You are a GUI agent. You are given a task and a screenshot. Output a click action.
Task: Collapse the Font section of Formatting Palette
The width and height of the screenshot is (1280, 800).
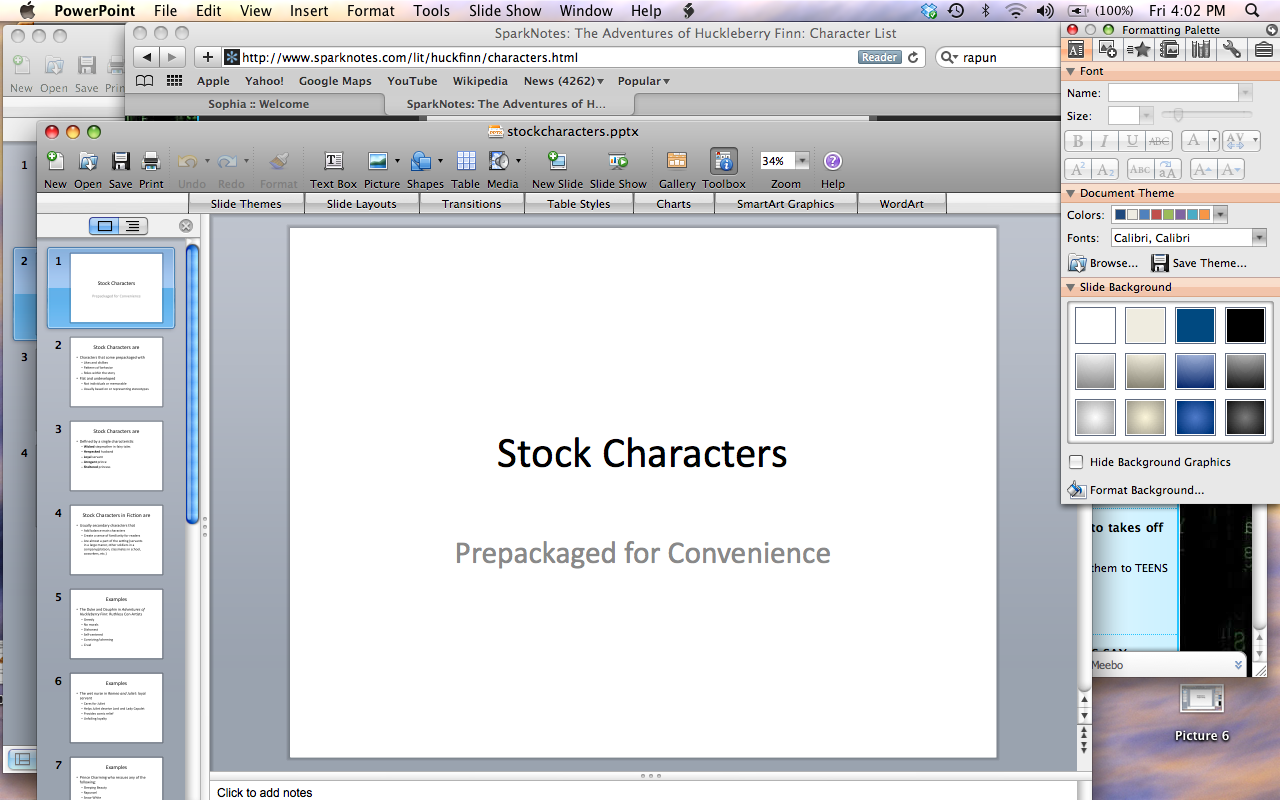pyautogui.click(x=1071, y=71)
